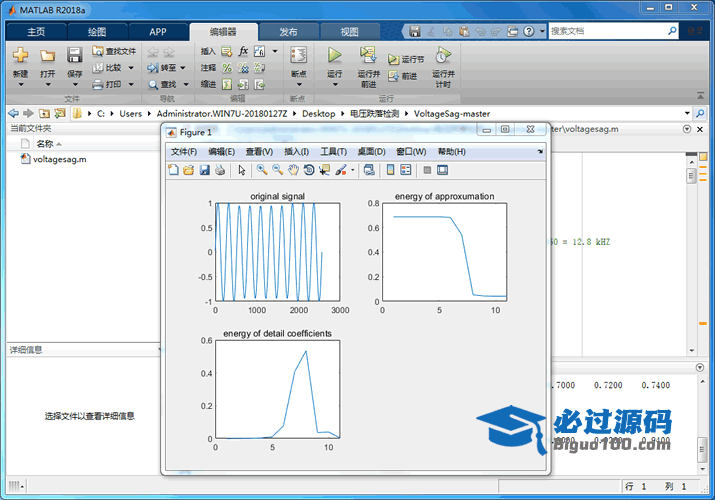Click the 断点 breakpoints icon
This screenshot has height=500, width=715.
click(299, 55)
